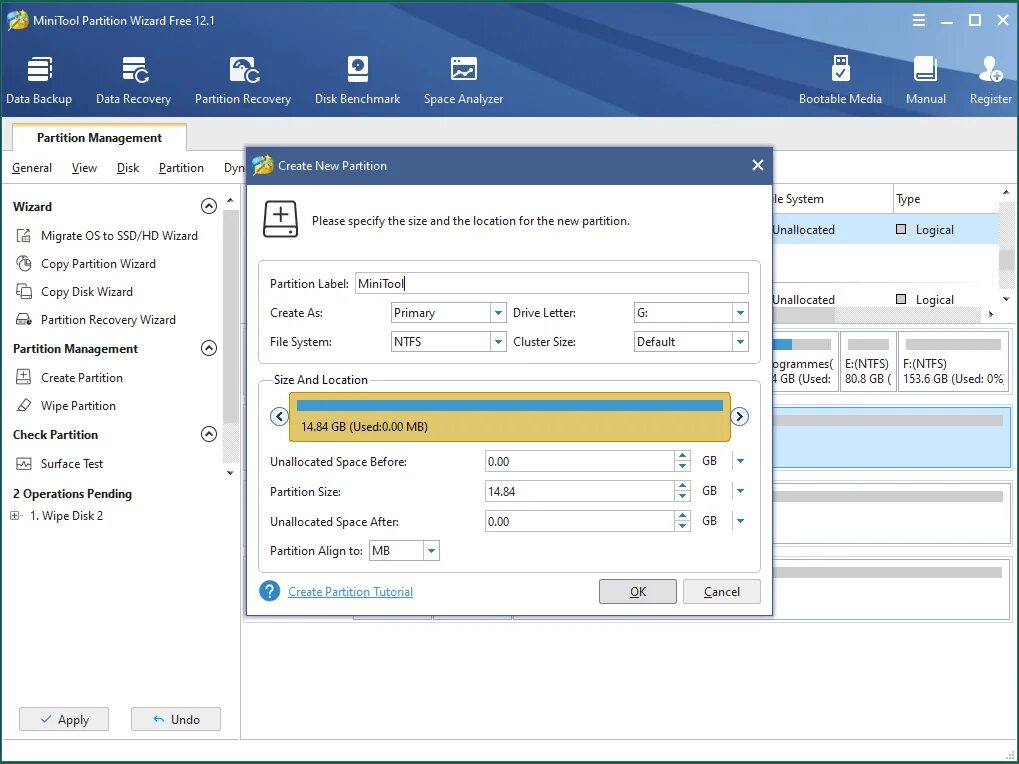Select the E:(NTFS) partition block
This screenshot has width=1019, height=764.
point(868,361)
